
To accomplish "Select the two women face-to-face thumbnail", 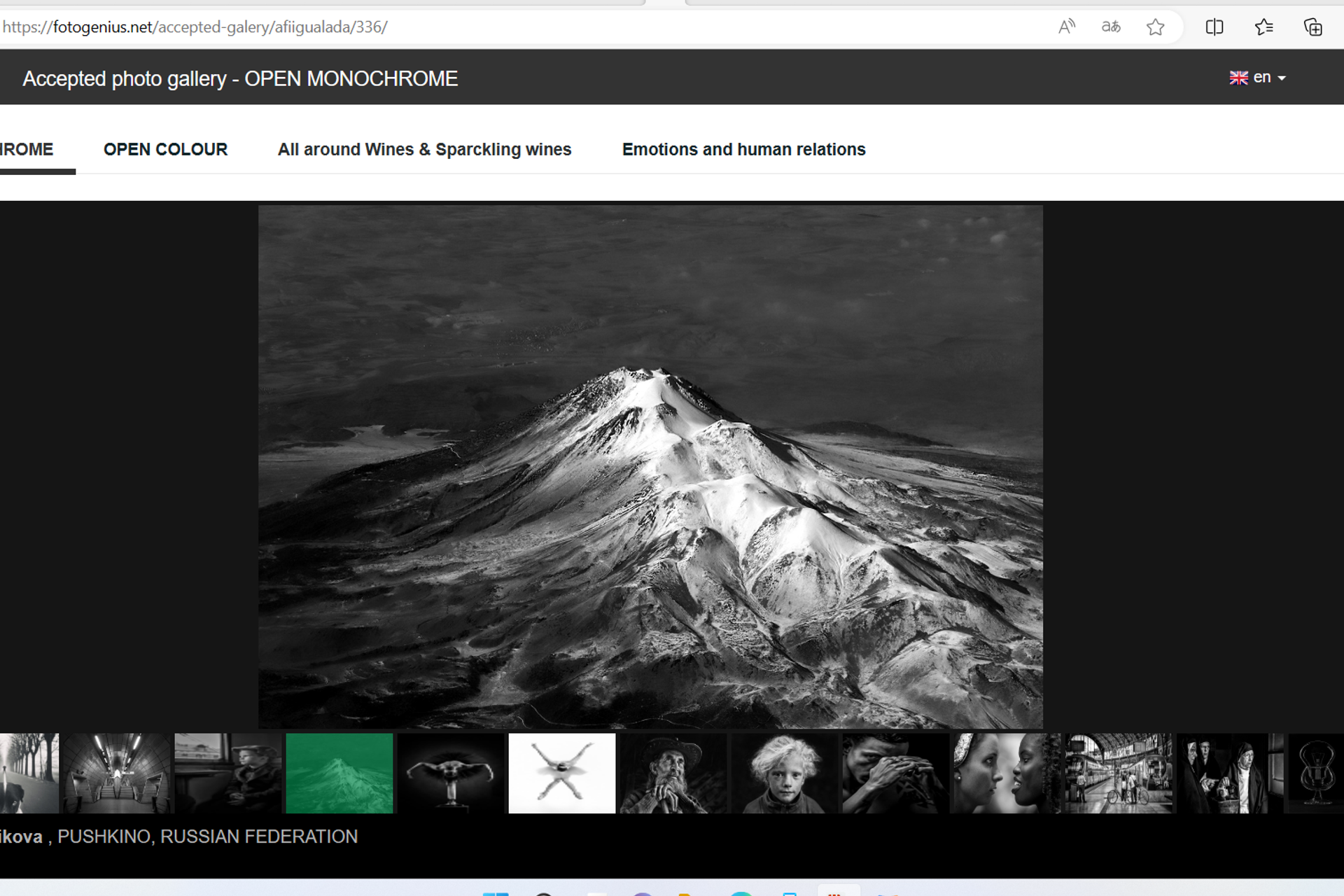I will pyautogui.click(x=1006, y=773).
